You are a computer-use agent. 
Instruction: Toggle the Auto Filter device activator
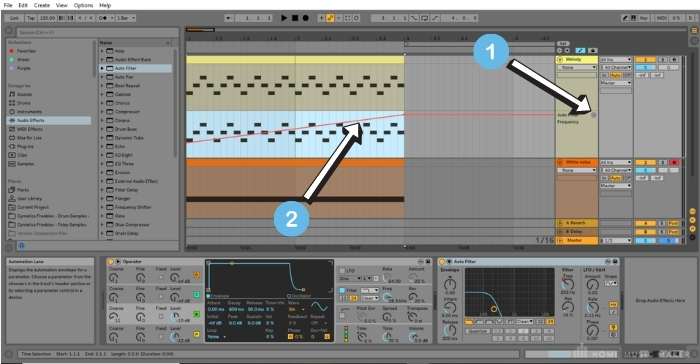pos(442,261)
